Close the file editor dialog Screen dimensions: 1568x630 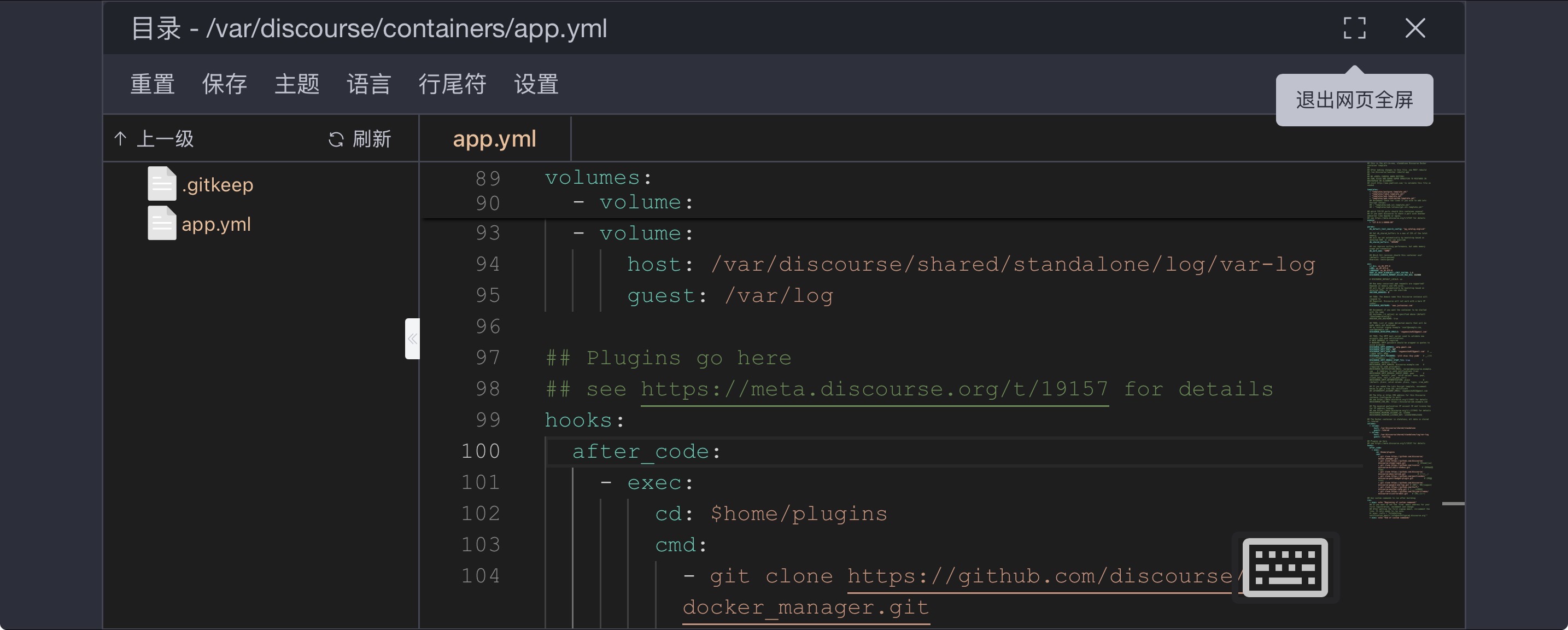[x=1415, y=28]
